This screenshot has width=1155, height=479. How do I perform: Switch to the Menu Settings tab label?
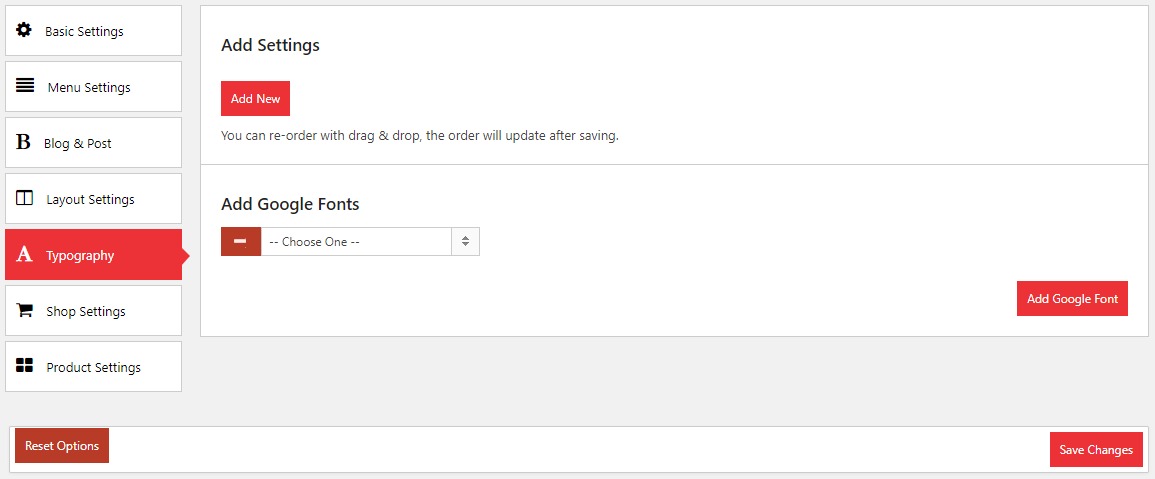[89, 88]
